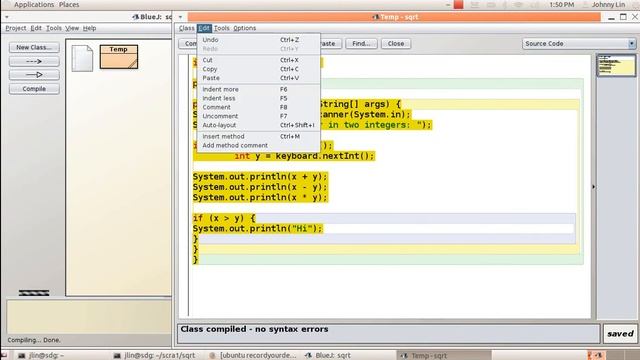Image resolution: width=640 pixels, height=360 pixels.
Task: Open the Edit menu in BlueJ main window
Action: [x=36, y=28]
